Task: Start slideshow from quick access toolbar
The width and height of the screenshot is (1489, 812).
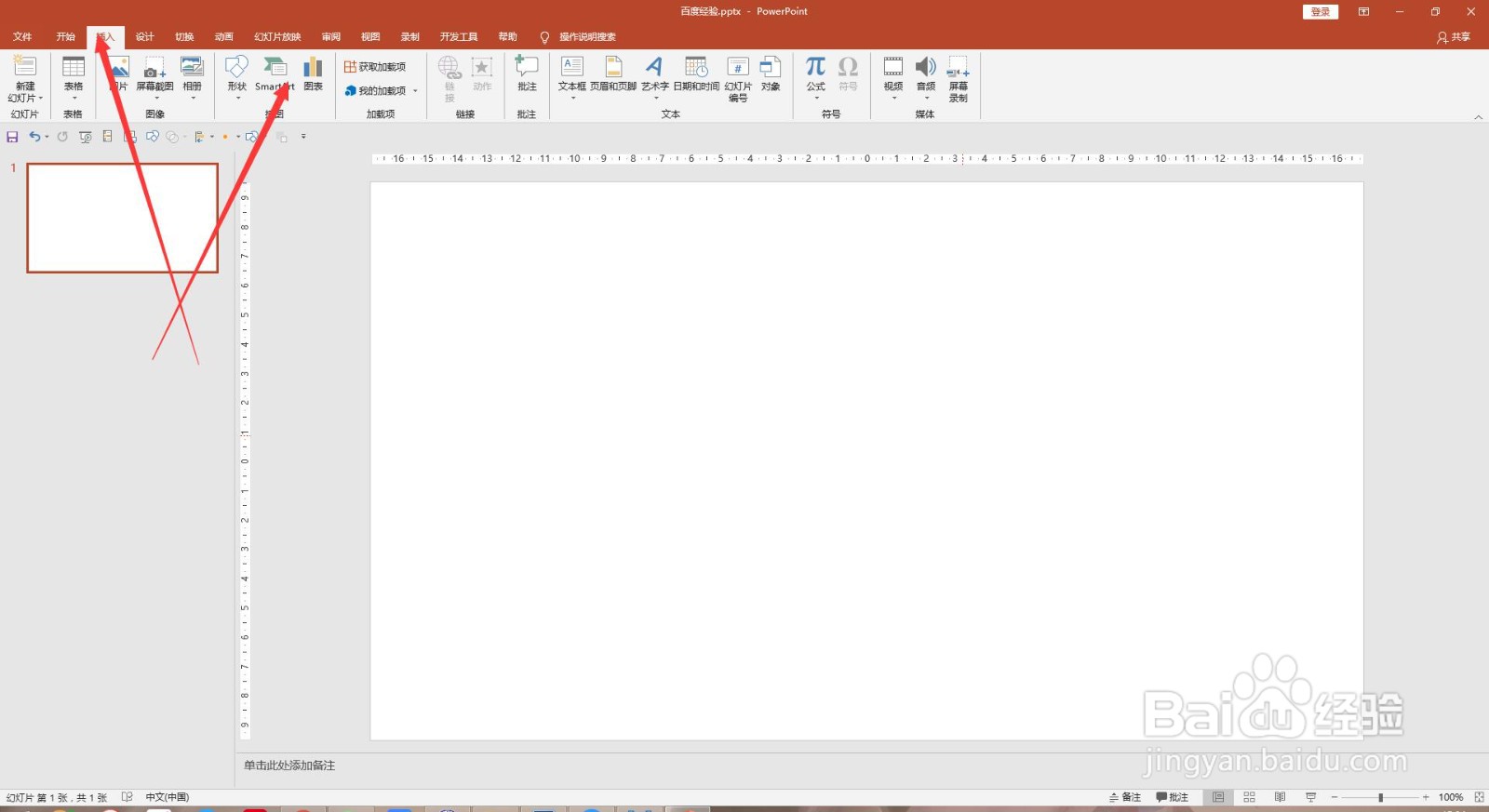Action: [86, 137]
